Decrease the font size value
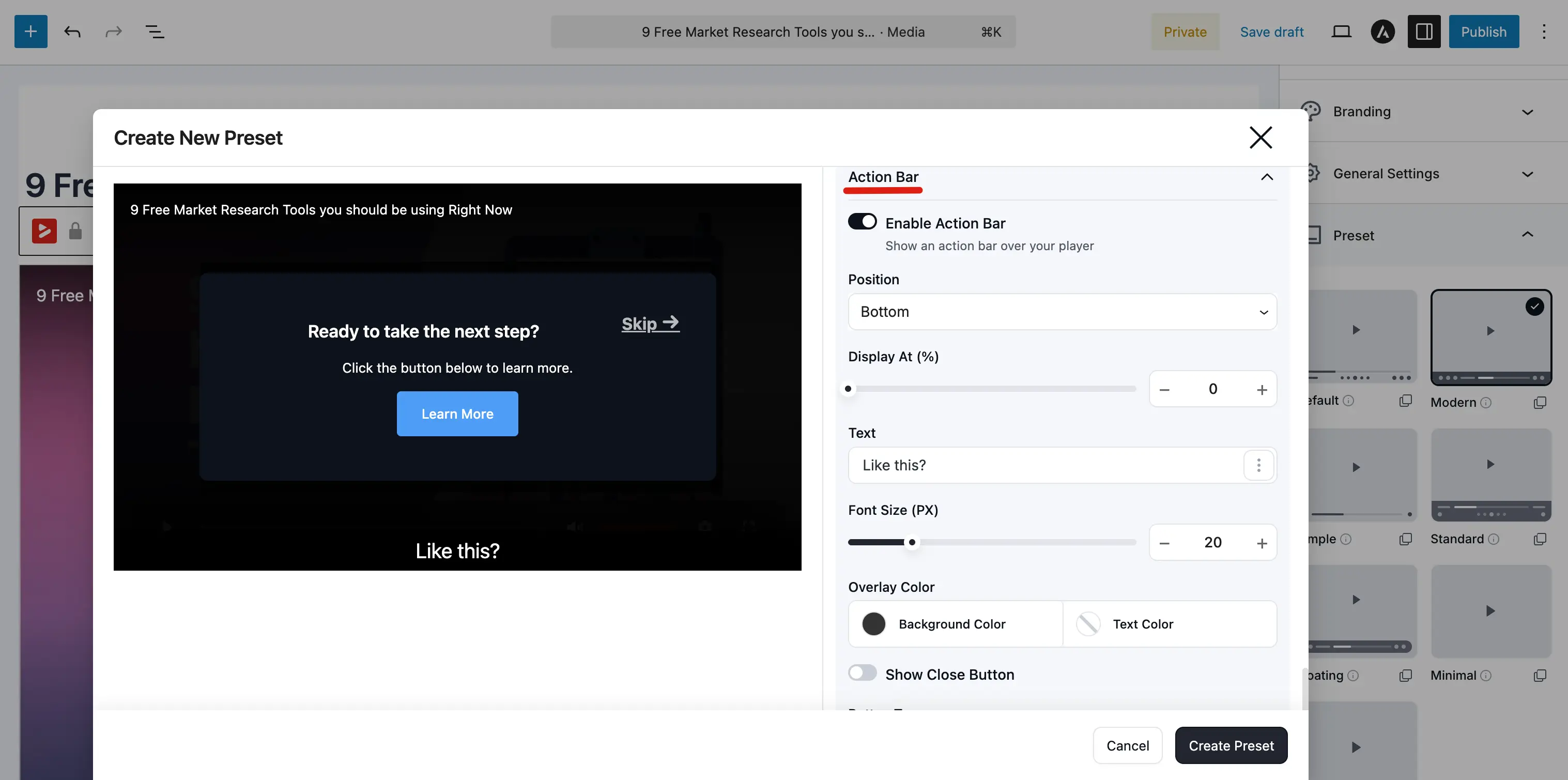Viewport: 1568px width, 780px height. click(1164, 543)
